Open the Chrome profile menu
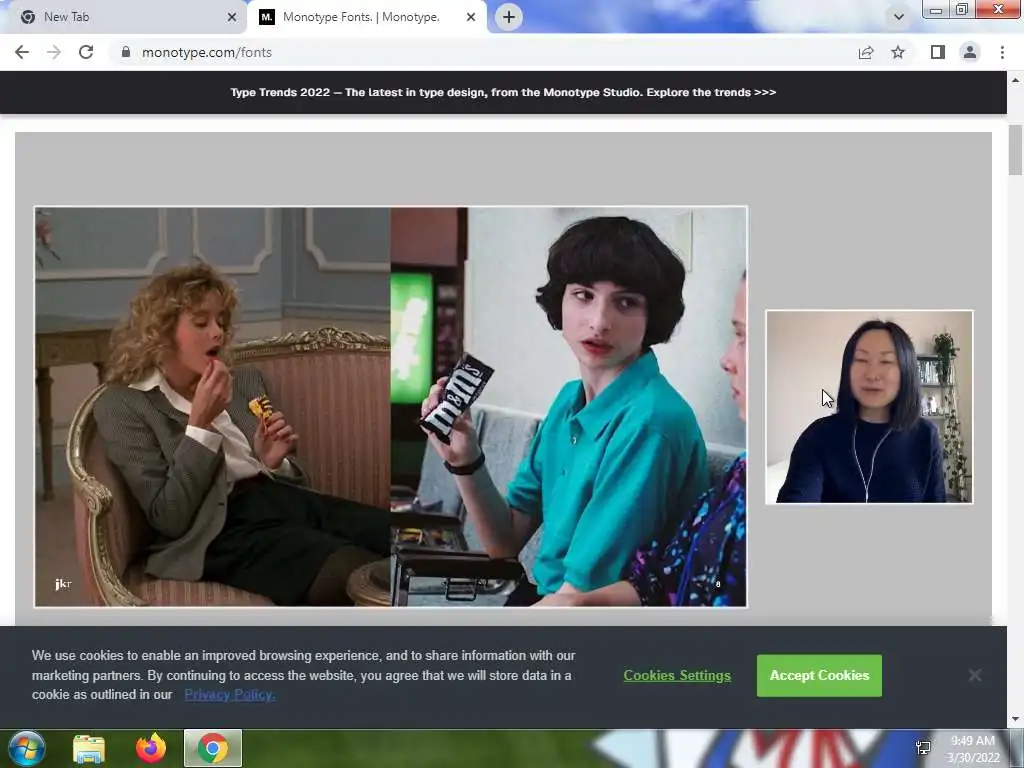Screen dimensions: 1024x768 [970, 52]
